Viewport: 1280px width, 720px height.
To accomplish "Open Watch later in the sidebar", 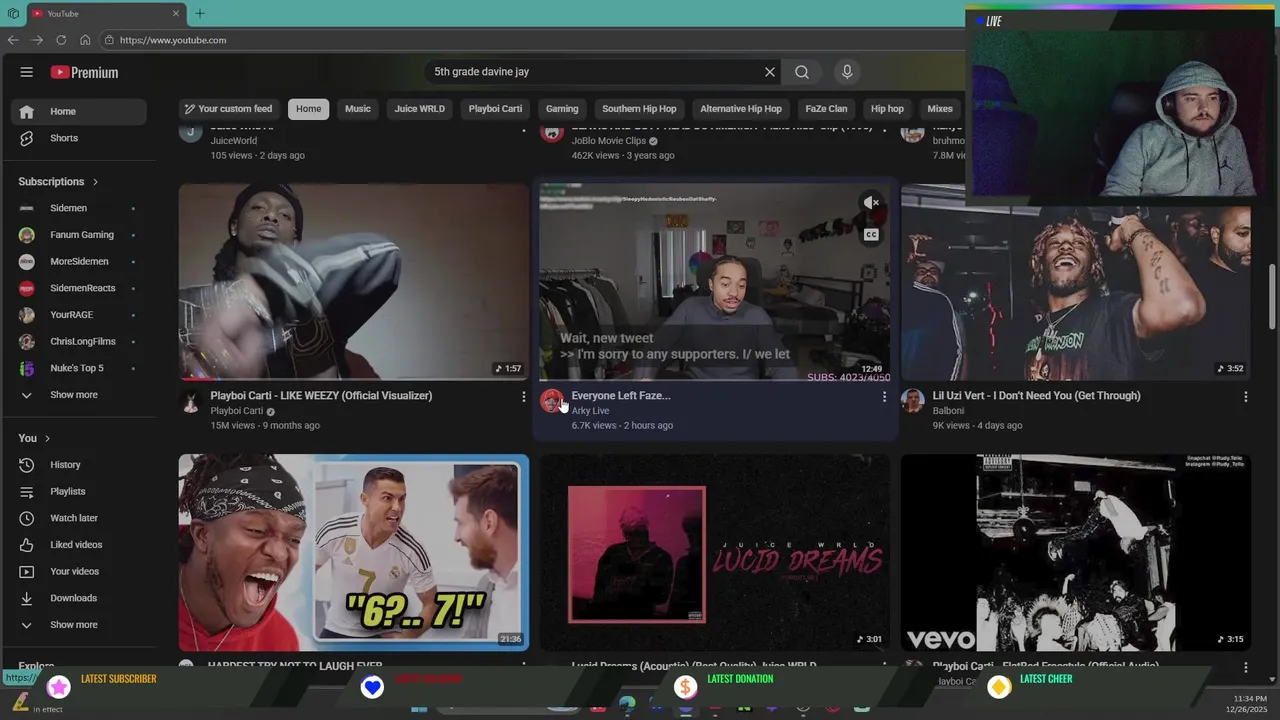I will tap(79, 518).
